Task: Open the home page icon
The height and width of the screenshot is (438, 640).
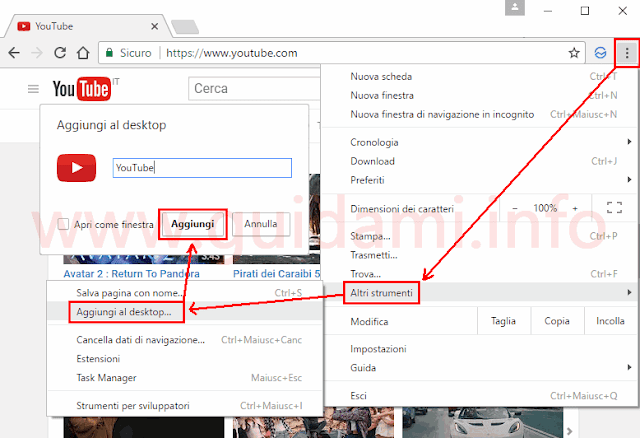Action: (83, 53)
